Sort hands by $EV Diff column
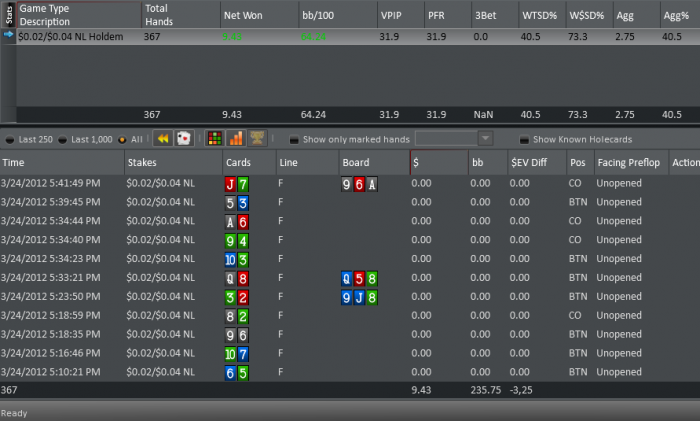Image resolution: width=700 pixels, height=421 pixels. (537, 163)
